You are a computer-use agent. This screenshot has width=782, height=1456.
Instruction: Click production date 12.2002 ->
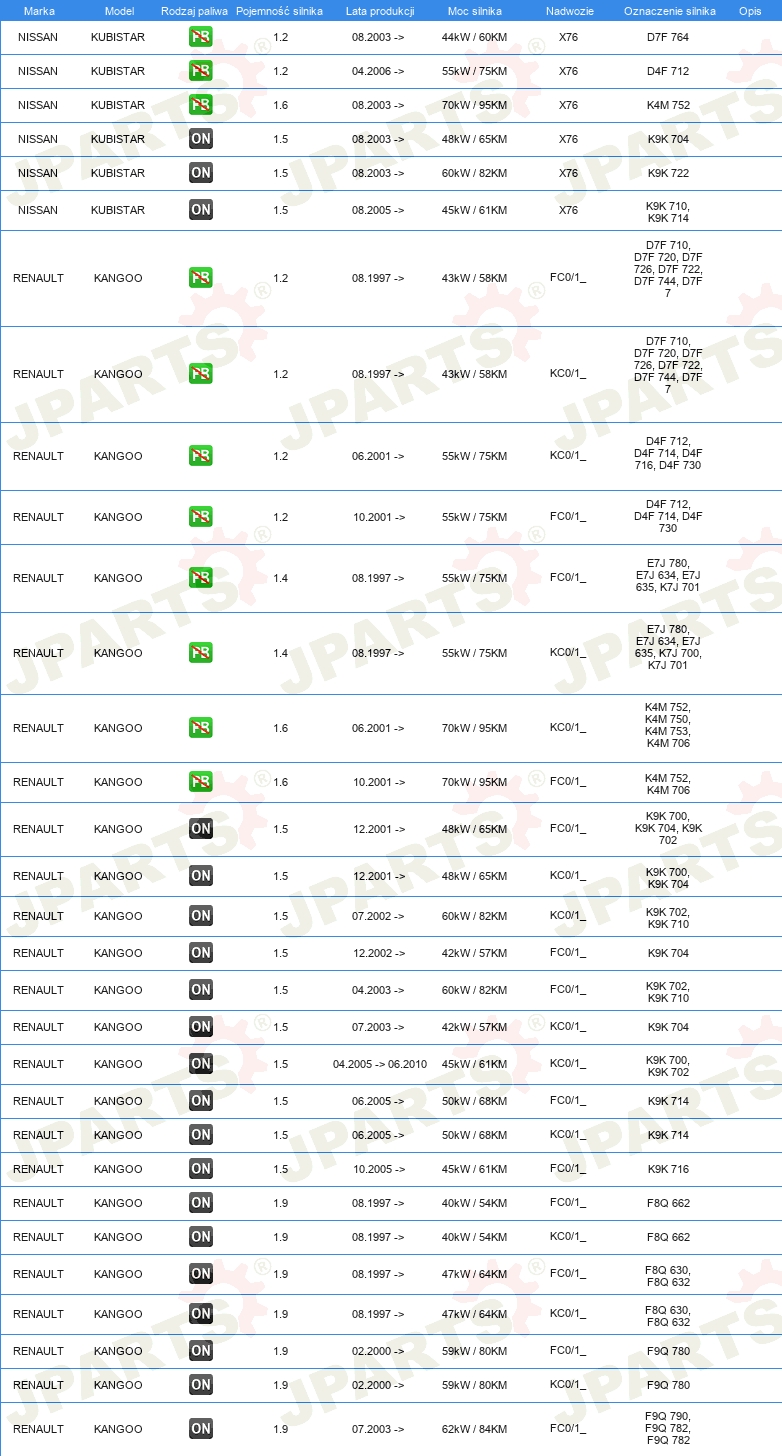coord(378,953)
